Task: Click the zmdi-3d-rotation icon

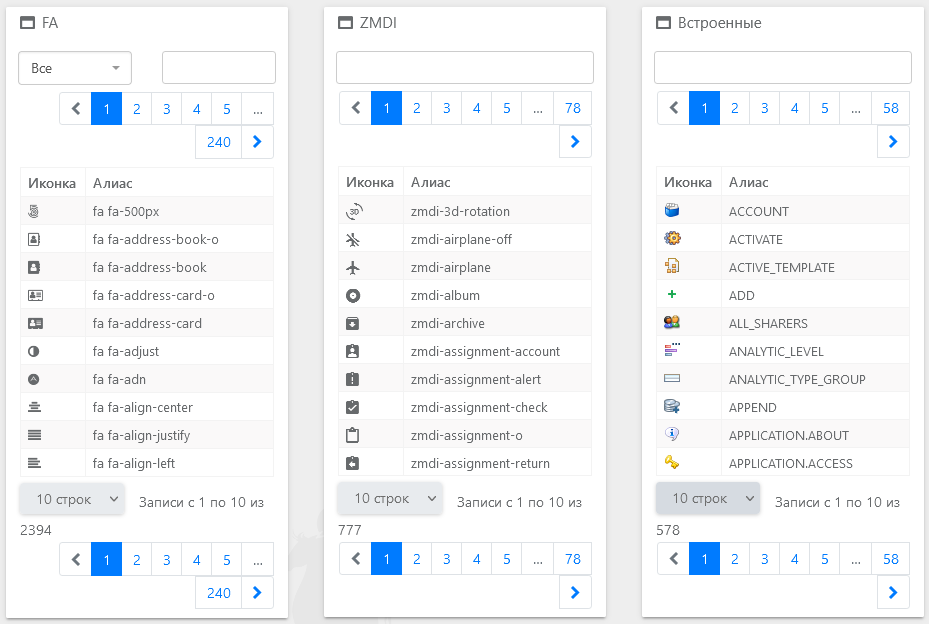Action: coord(352,211)
